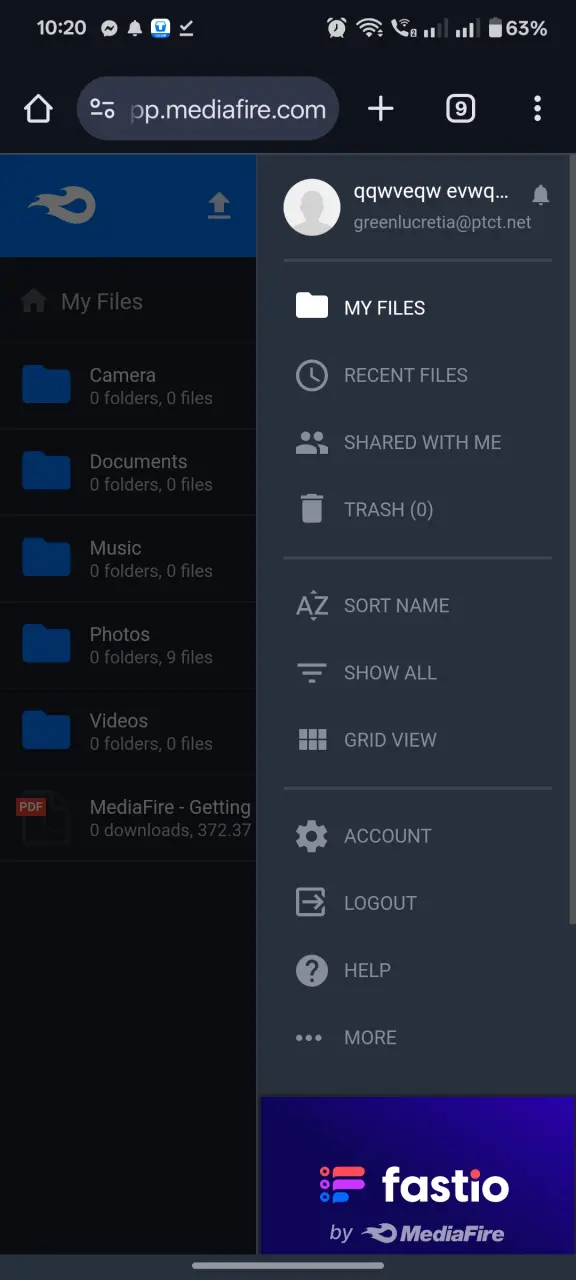Select the qqwveqw evwq account name
Image resolution: width=576 pixels, height=1280 pixels.
[x=431, y=193]
